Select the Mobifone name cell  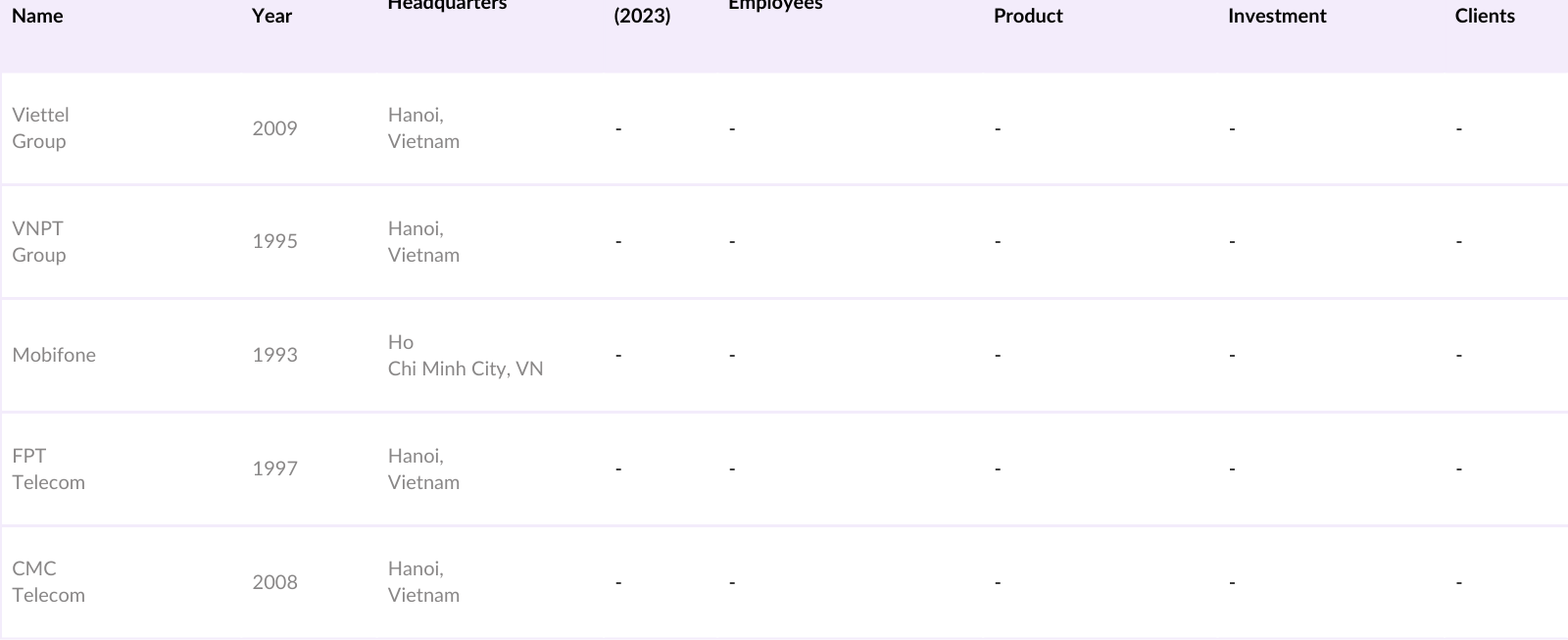(54, 355)
